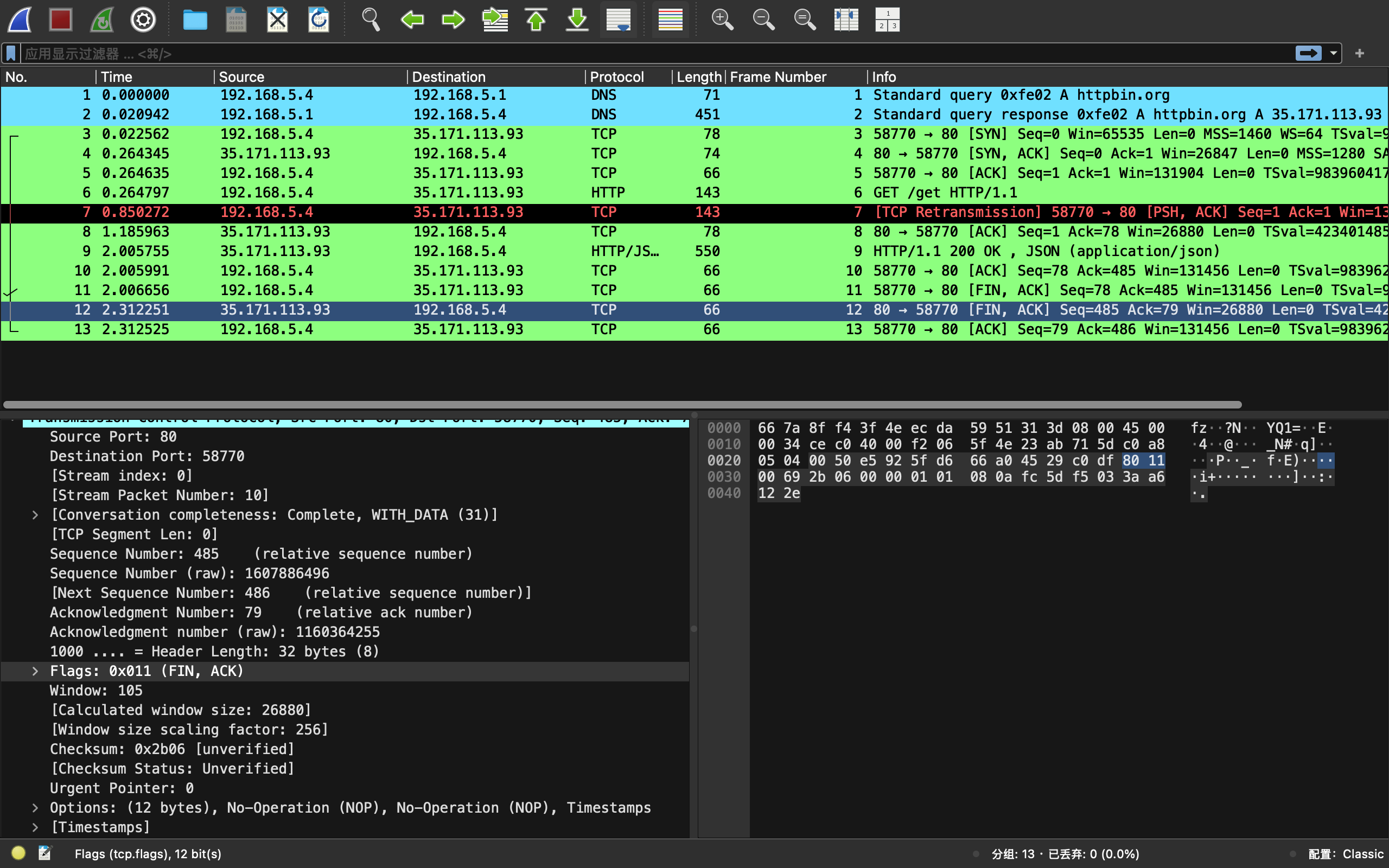Image resolution: width=1389 pixels, height=868 pixels.
Task: Select packet 6 GET /get HTTP row
Action: [x=694, y=193]
